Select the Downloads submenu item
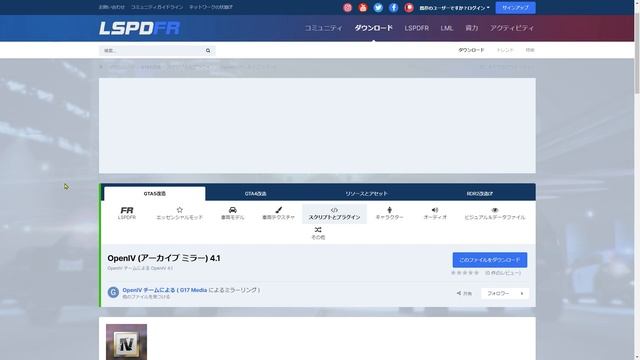The width and height of the screenshot is (640, 360). point(471,50)
